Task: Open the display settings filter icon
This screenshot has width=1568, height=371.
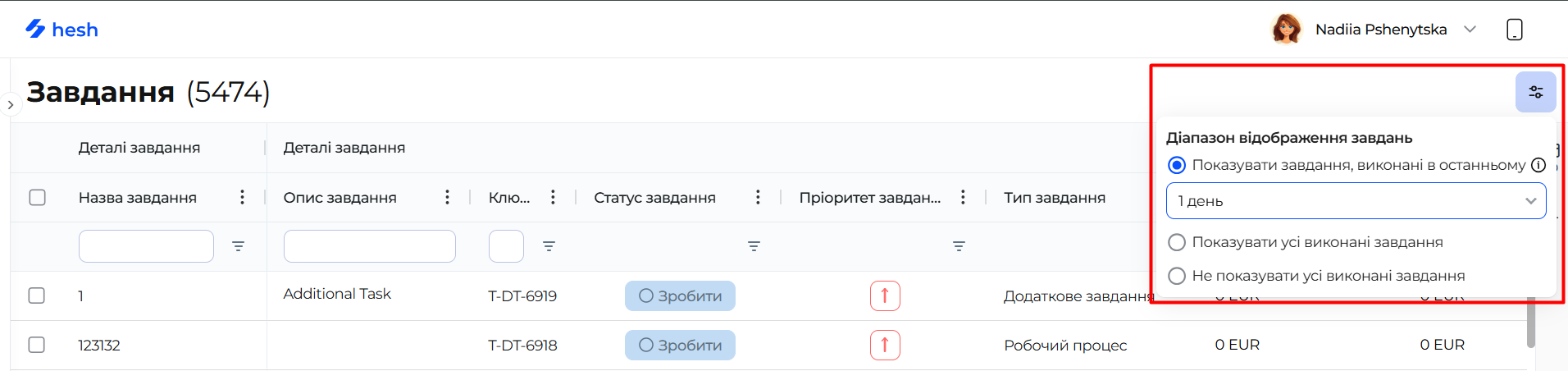Action: point(1535,92)
